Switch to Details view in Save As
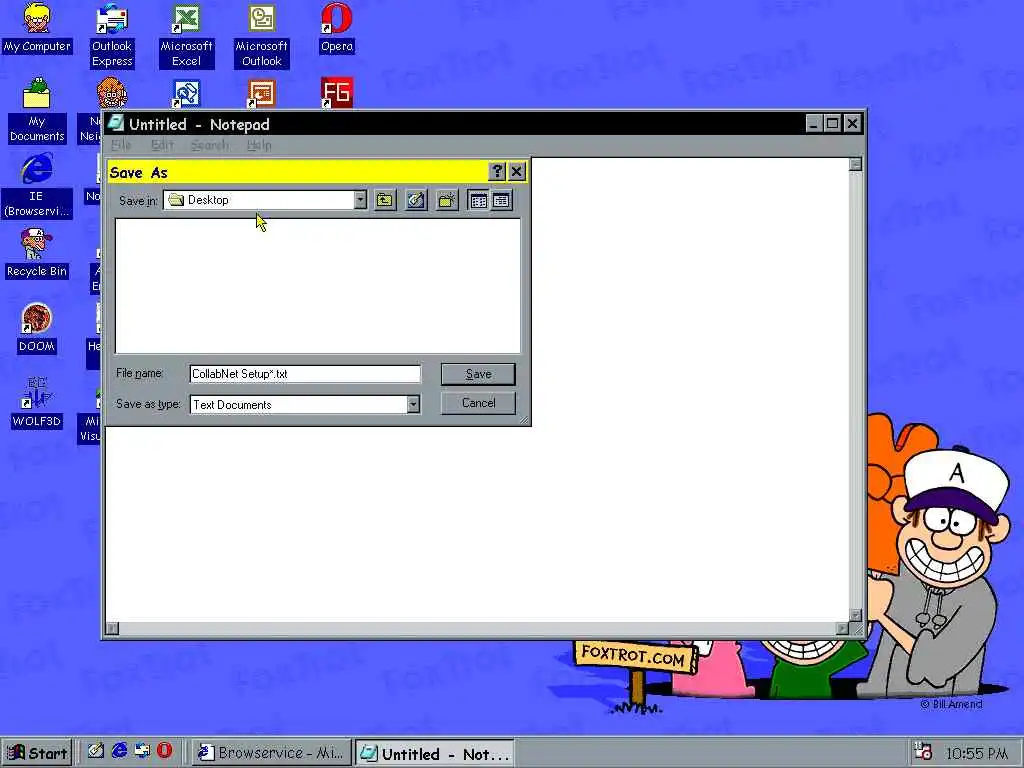This screenshot has height=768, width=1024. 501,200
